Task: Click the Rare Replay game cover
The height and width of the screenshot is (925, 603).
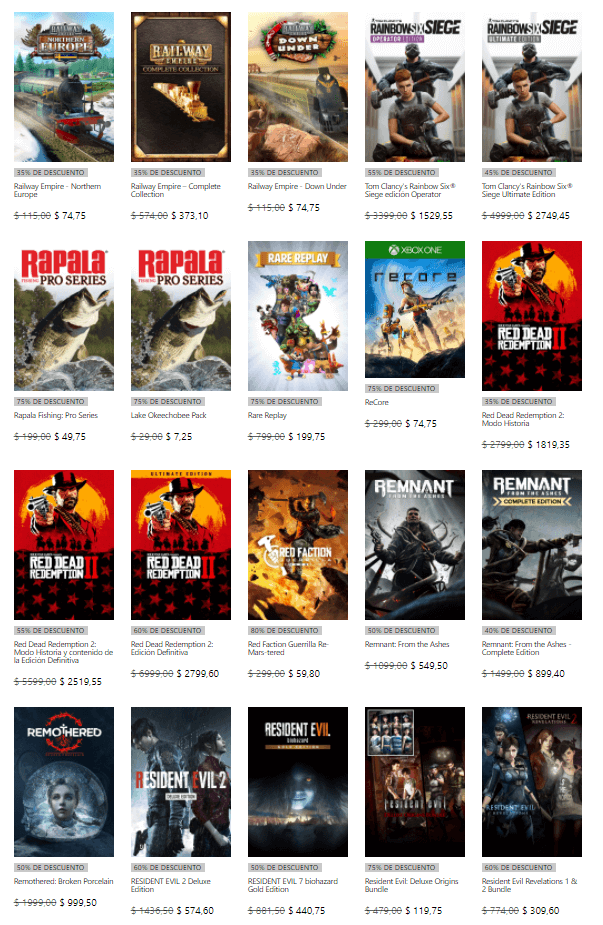Action: [298, 315]
